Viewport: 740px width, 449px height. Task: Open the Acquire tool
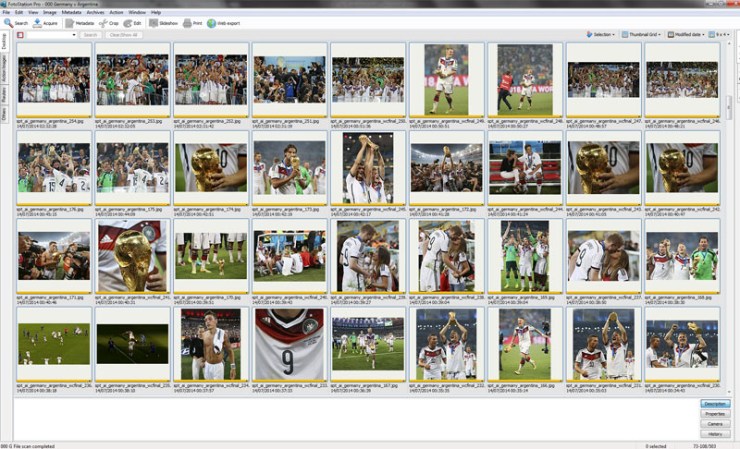click(x=44, y=22)
